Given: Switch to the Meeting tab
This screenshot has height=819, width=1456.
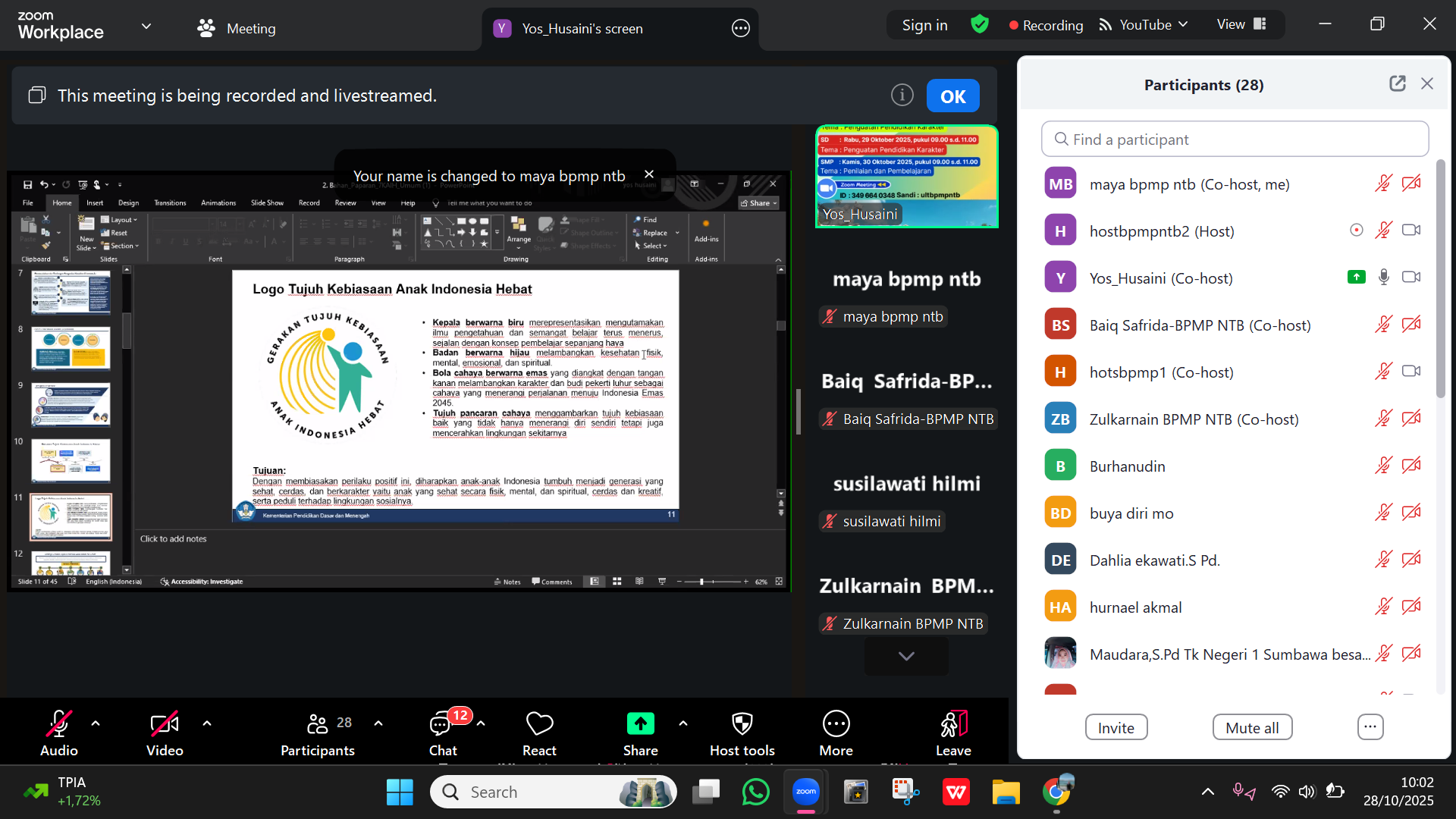Looking at the screenshot, I should click(x=237, y=29).
